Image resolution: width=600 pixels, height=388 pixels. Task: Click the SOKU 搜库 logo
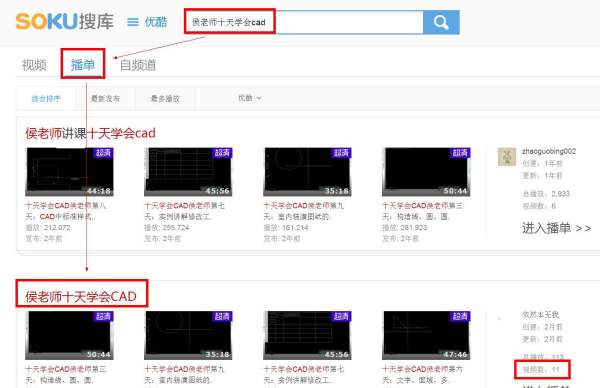point(65,21)
